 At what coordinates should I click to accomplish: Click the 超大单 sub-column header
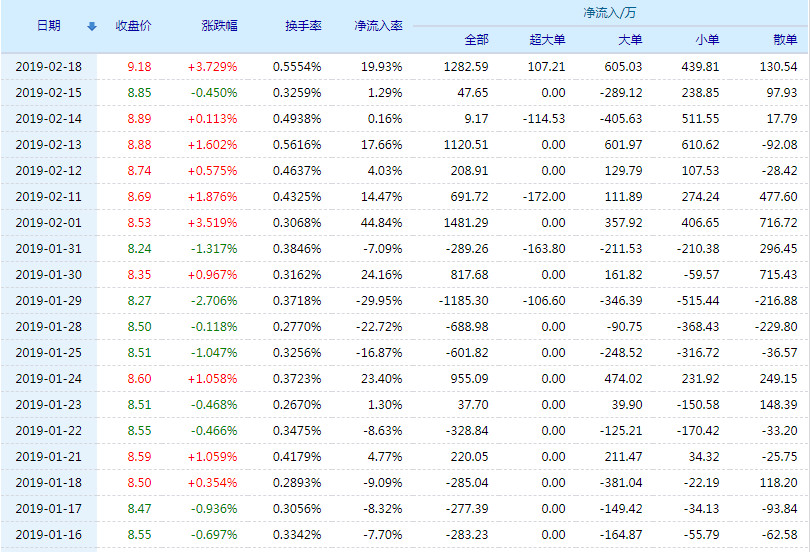coord(547,40)
